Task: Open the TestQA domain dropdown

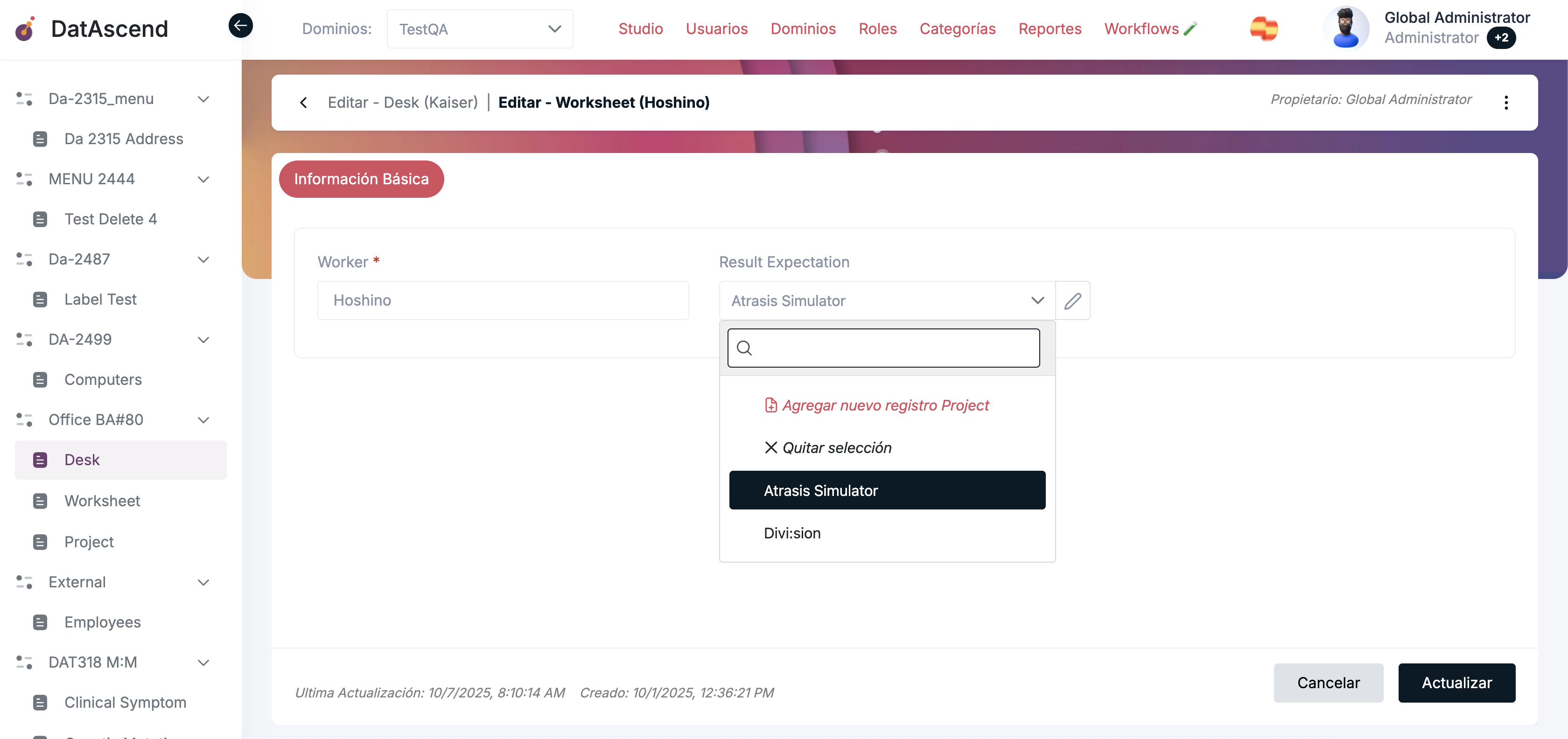Action: pyautogui.click(x=480, y=28)
